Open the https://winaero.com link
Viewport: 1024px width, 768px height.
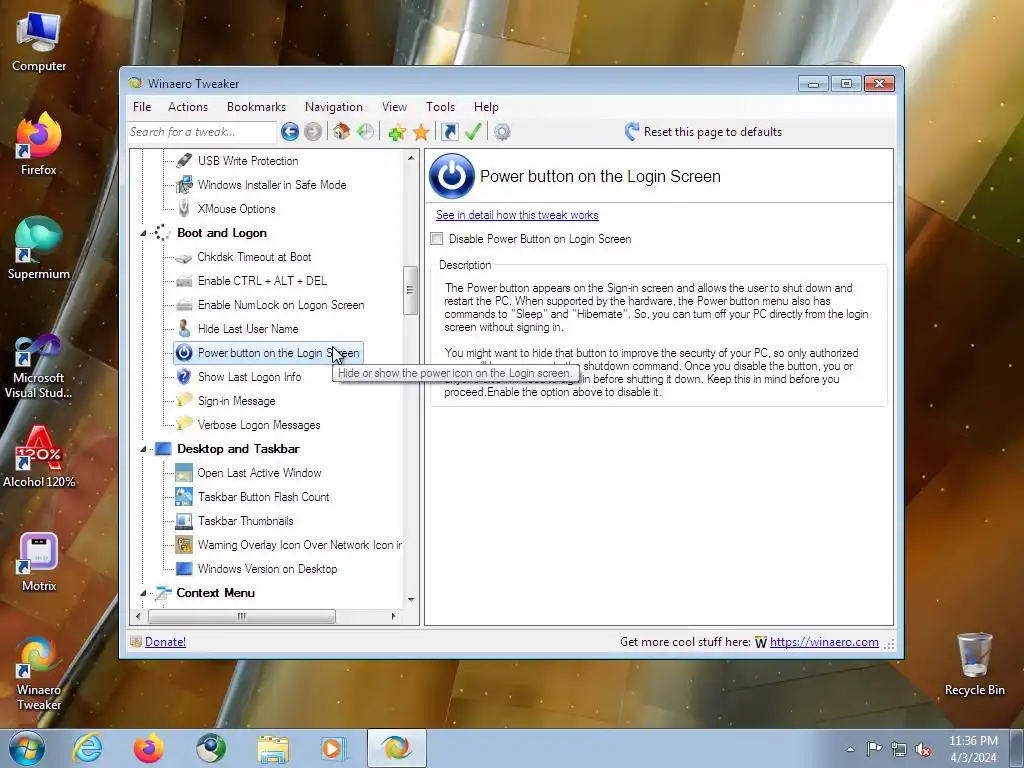pos(824,642)
